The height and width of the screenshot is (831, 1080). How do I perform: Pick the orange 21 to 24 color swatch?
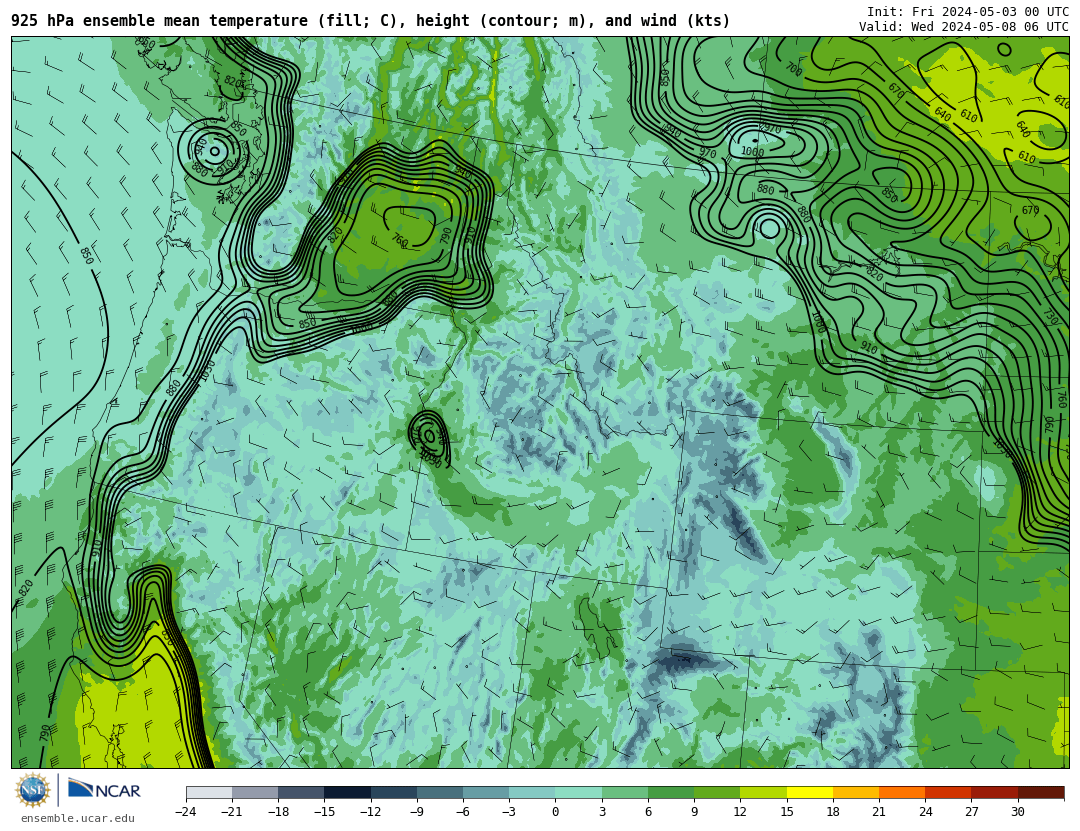point(902,792)
